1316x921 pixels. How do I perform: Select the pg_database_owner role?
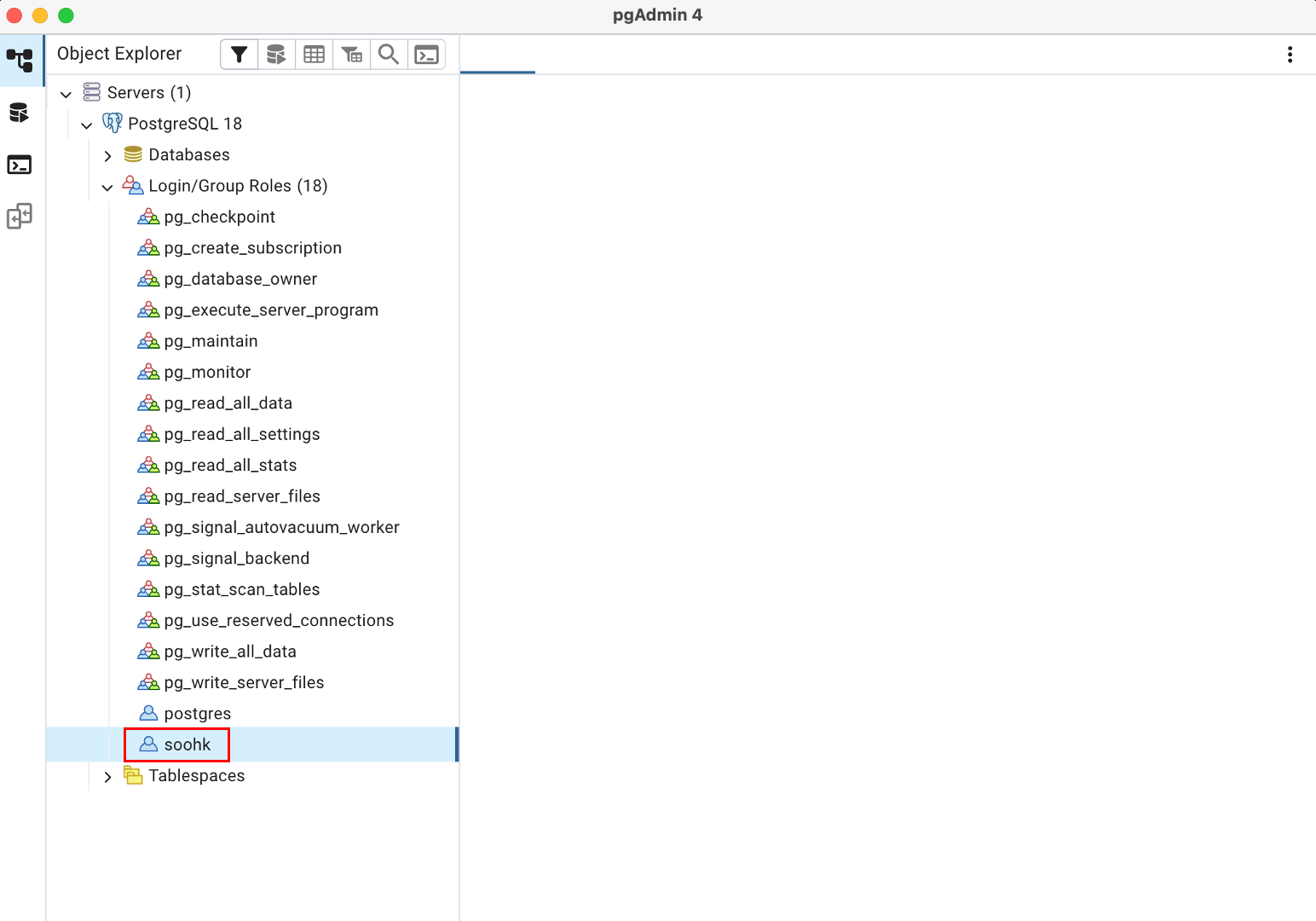click(240, 279)
